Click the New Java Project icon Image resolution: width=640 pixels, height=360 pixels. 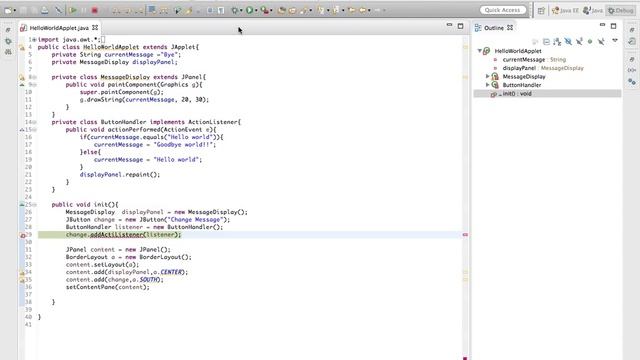[x=282, y=11]
